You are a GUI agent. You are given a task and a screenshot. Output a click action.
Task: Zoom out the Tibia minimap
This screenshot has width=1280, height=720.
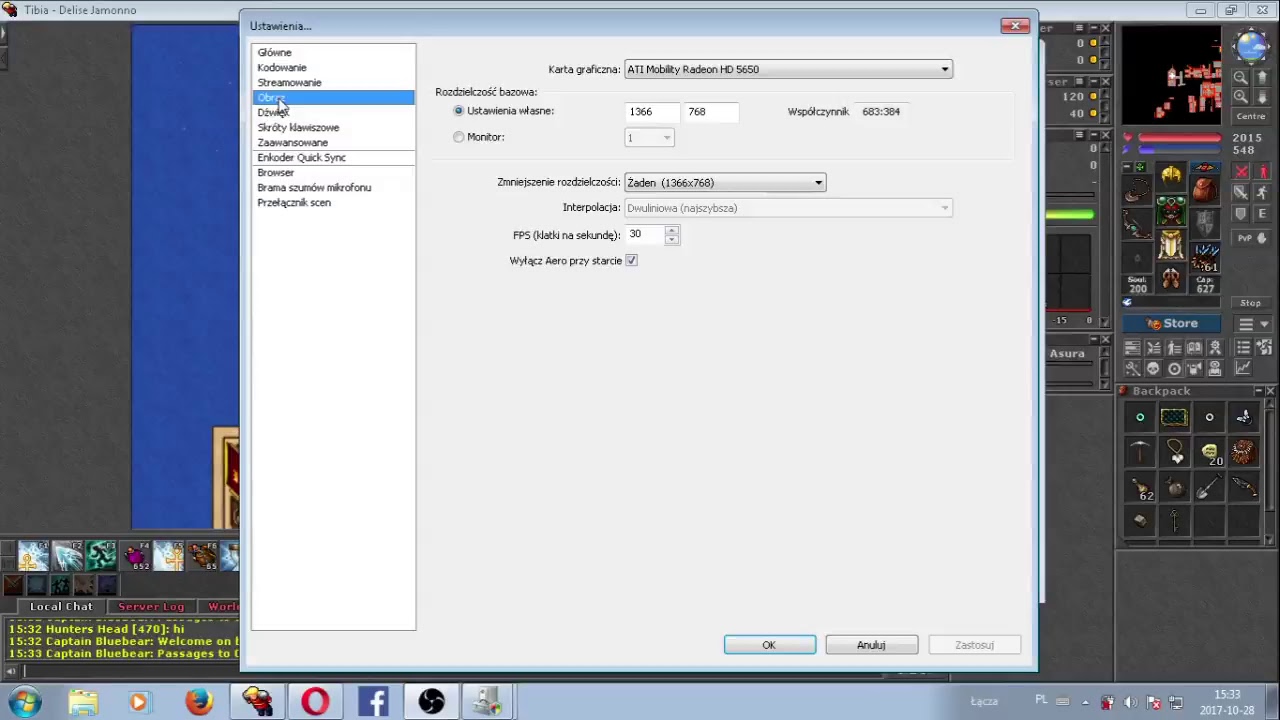click(1241, 77)
